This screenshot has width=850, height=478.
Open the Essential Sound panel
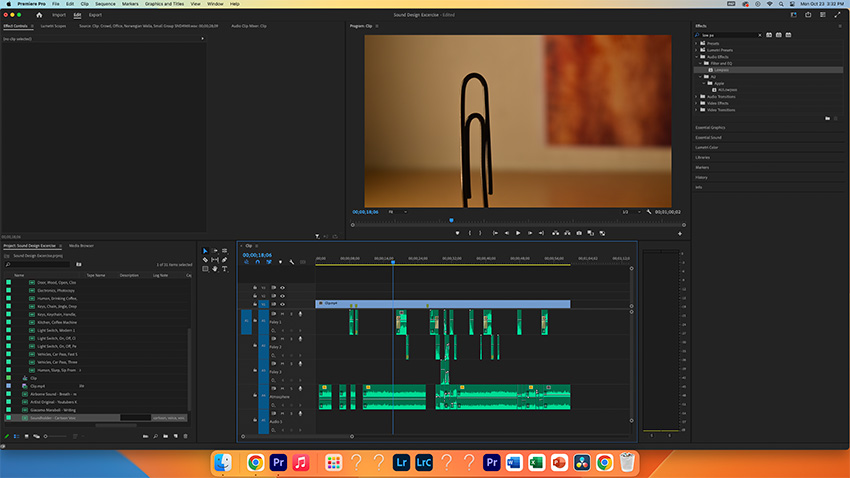coord(708,138)
